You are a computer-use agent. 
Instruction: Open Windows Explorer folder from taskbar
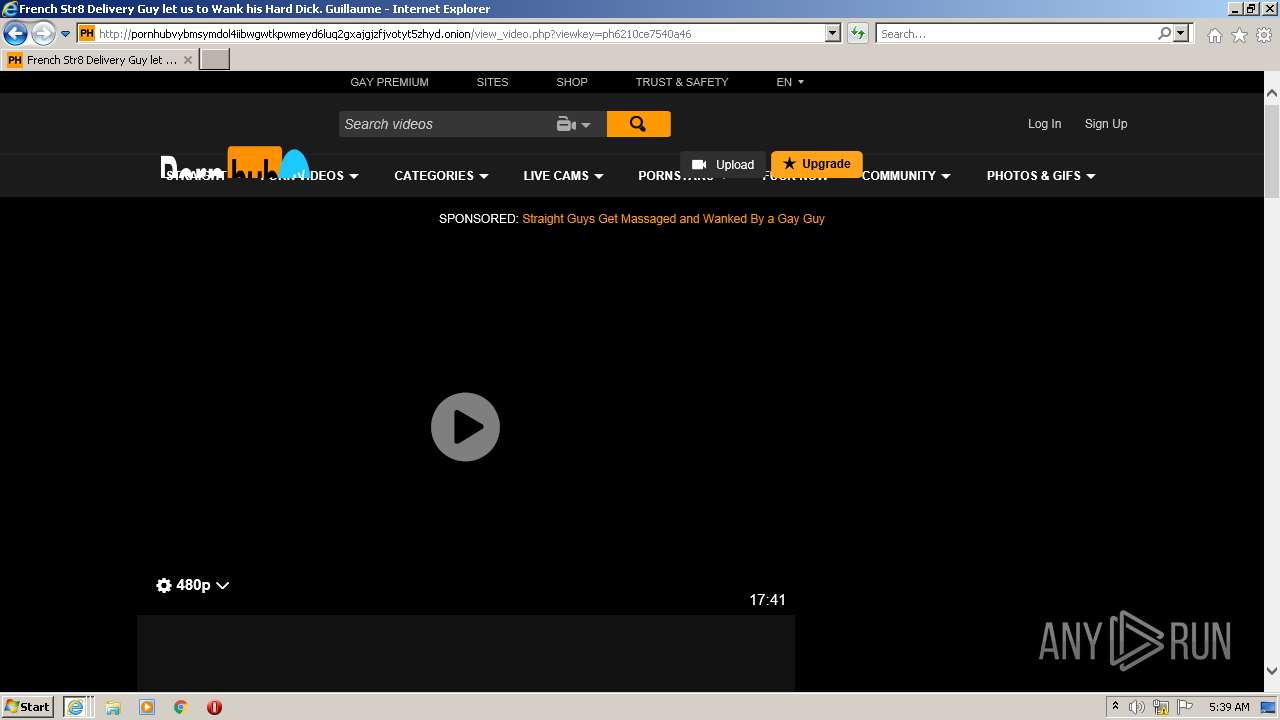[x=113, y=707]
